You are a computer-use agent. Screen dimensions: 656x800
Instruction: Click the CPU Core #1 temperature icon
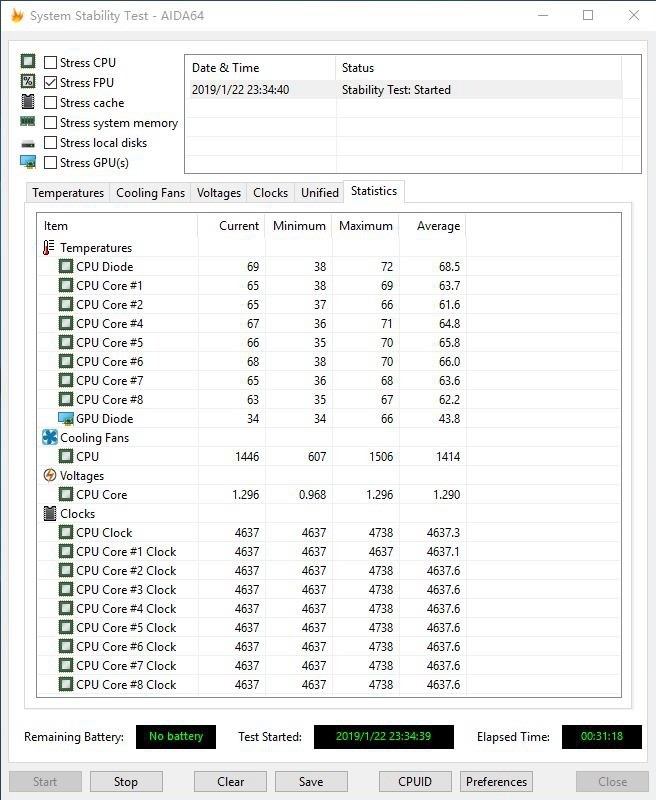[66, 285]
